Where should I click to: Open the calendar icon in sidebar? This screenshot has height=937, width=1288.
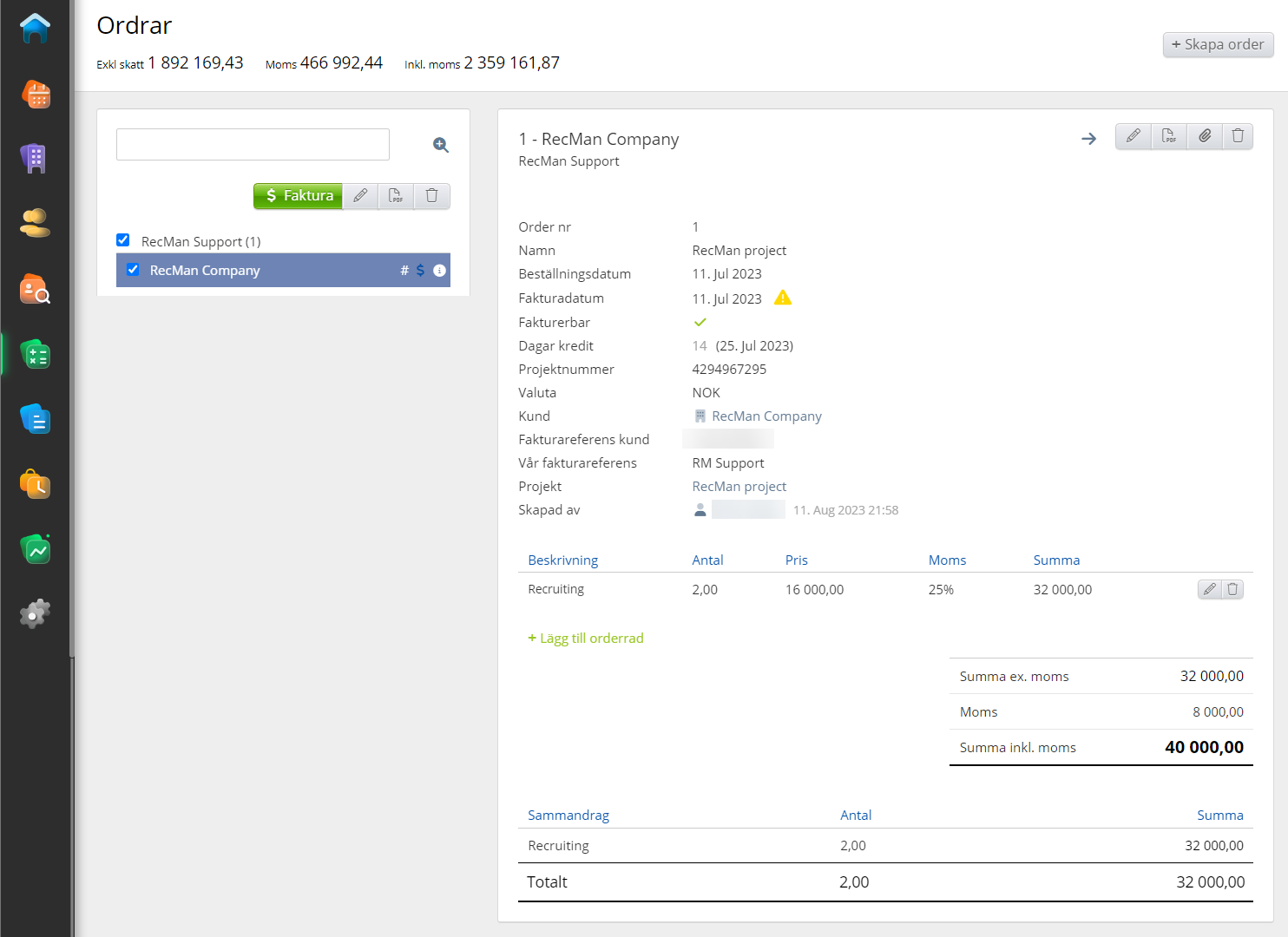coord(36,94)
